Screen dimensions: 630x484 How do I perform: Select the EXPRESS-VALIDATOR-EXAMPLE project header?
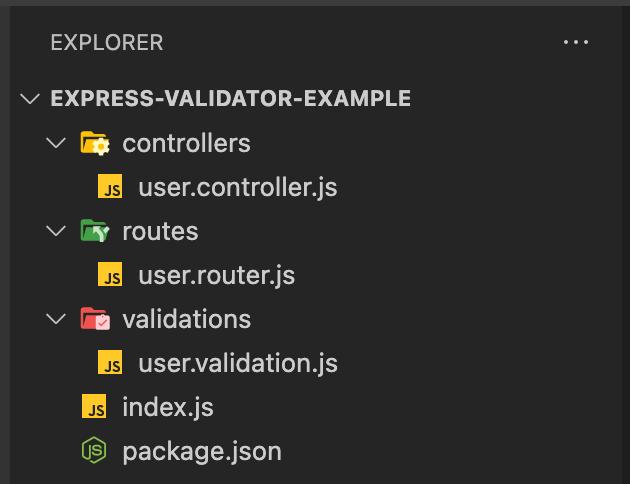tap(231, 98)
